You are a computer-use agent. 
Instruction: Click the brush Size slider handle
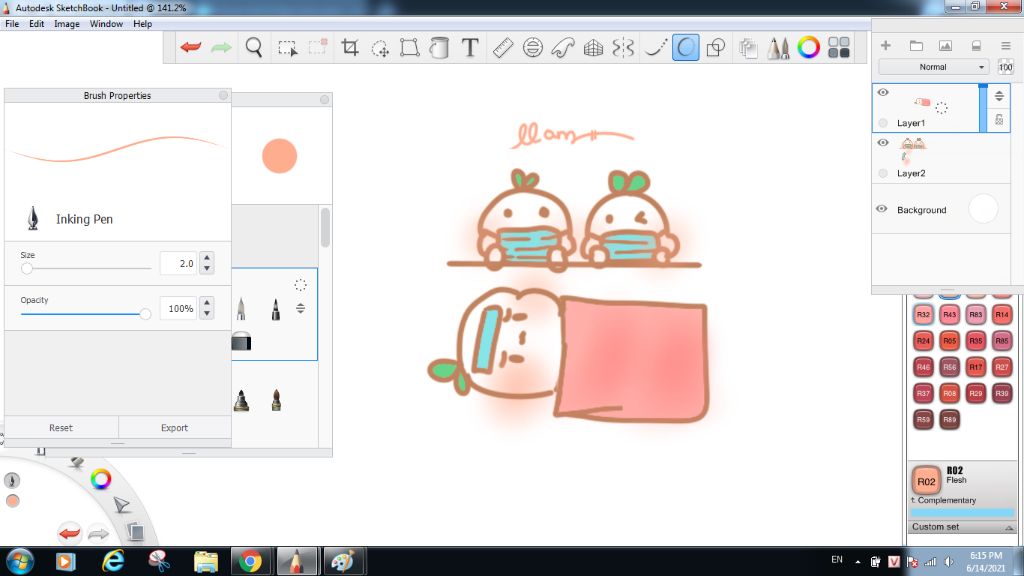coord(27,268)
